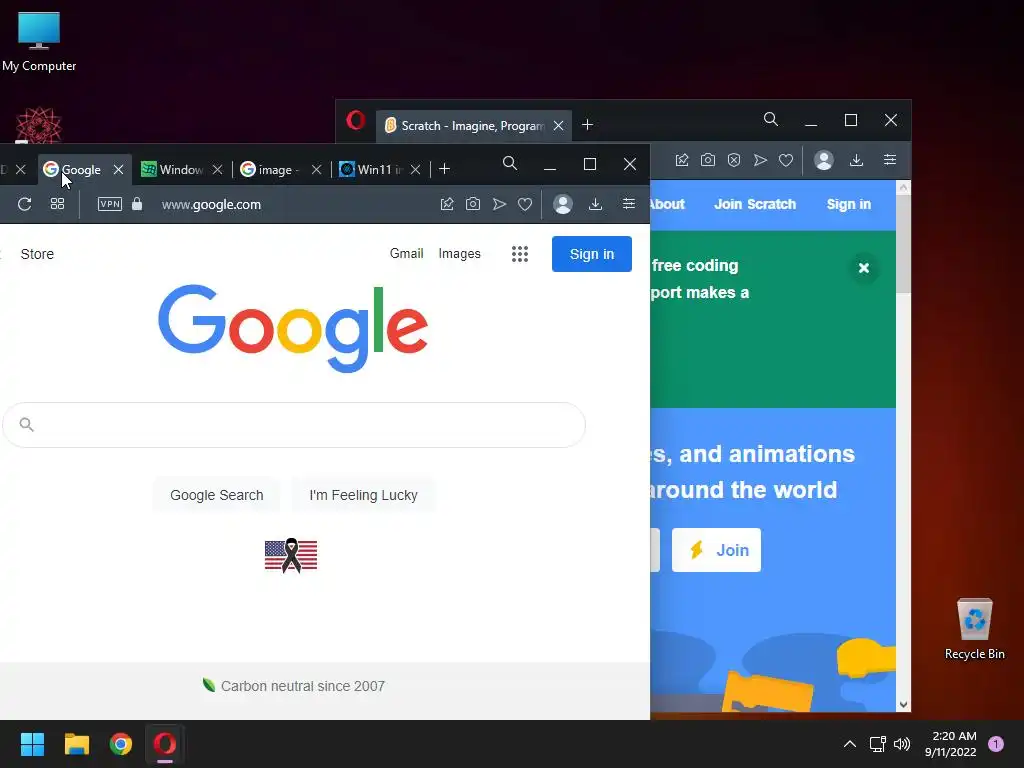Viewport: 1024px width, 768px height.
Task: Switch to the Window tab with green icon
Action: [172, 170]
